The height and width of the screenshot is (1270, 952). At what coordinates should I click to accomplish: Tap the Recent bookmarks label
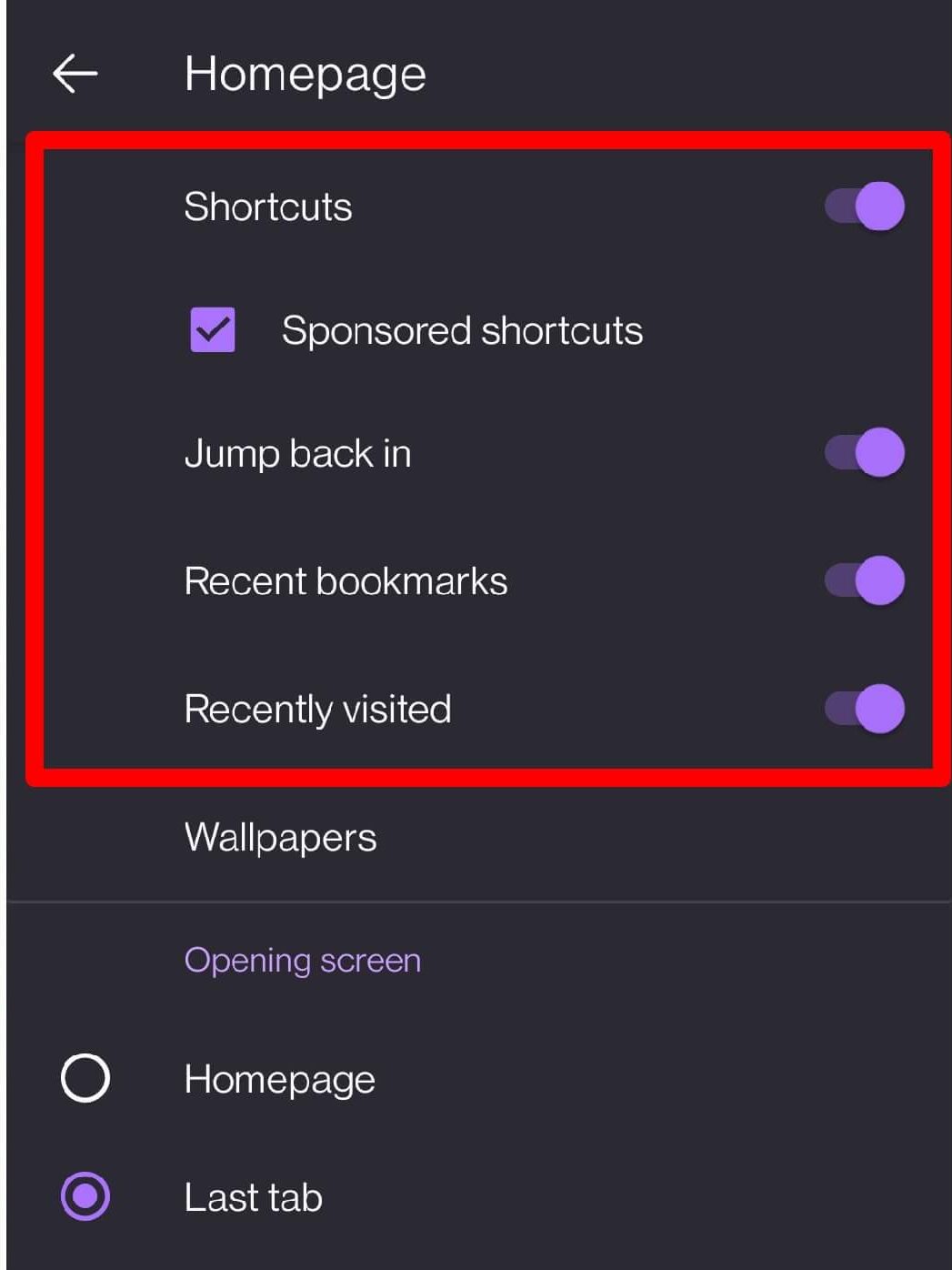346,581
